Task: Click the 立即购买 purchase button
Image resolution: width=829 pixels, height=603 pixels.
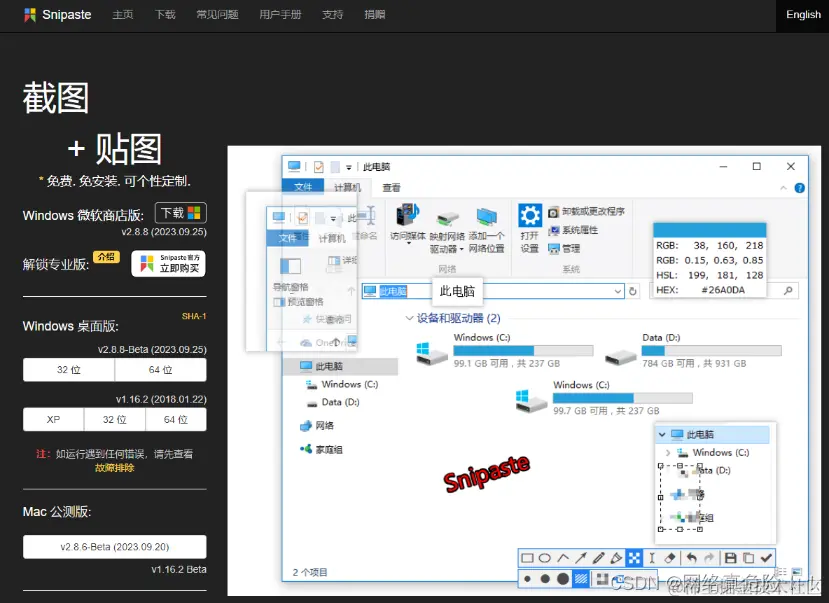Action: tap(169, 264)
